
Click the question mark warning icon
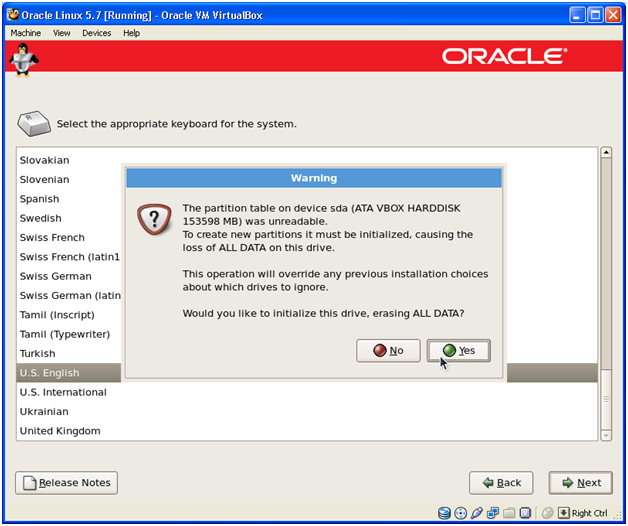[x=155, y=219]
